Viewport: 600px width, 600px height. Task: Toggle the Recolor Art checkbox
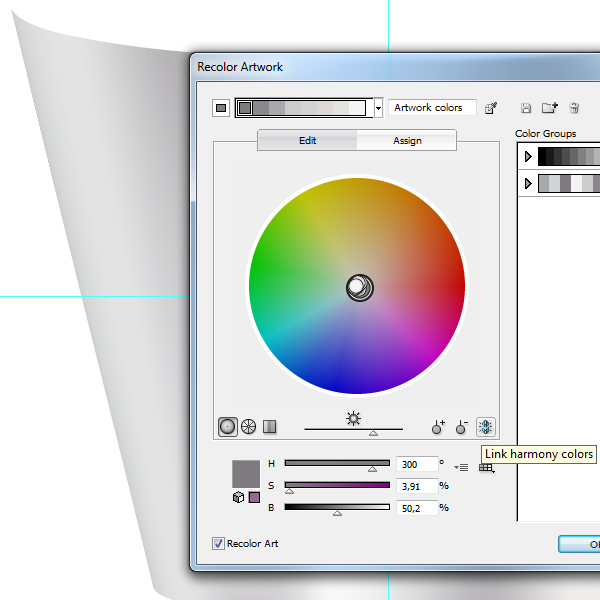[x=218, y=543]
